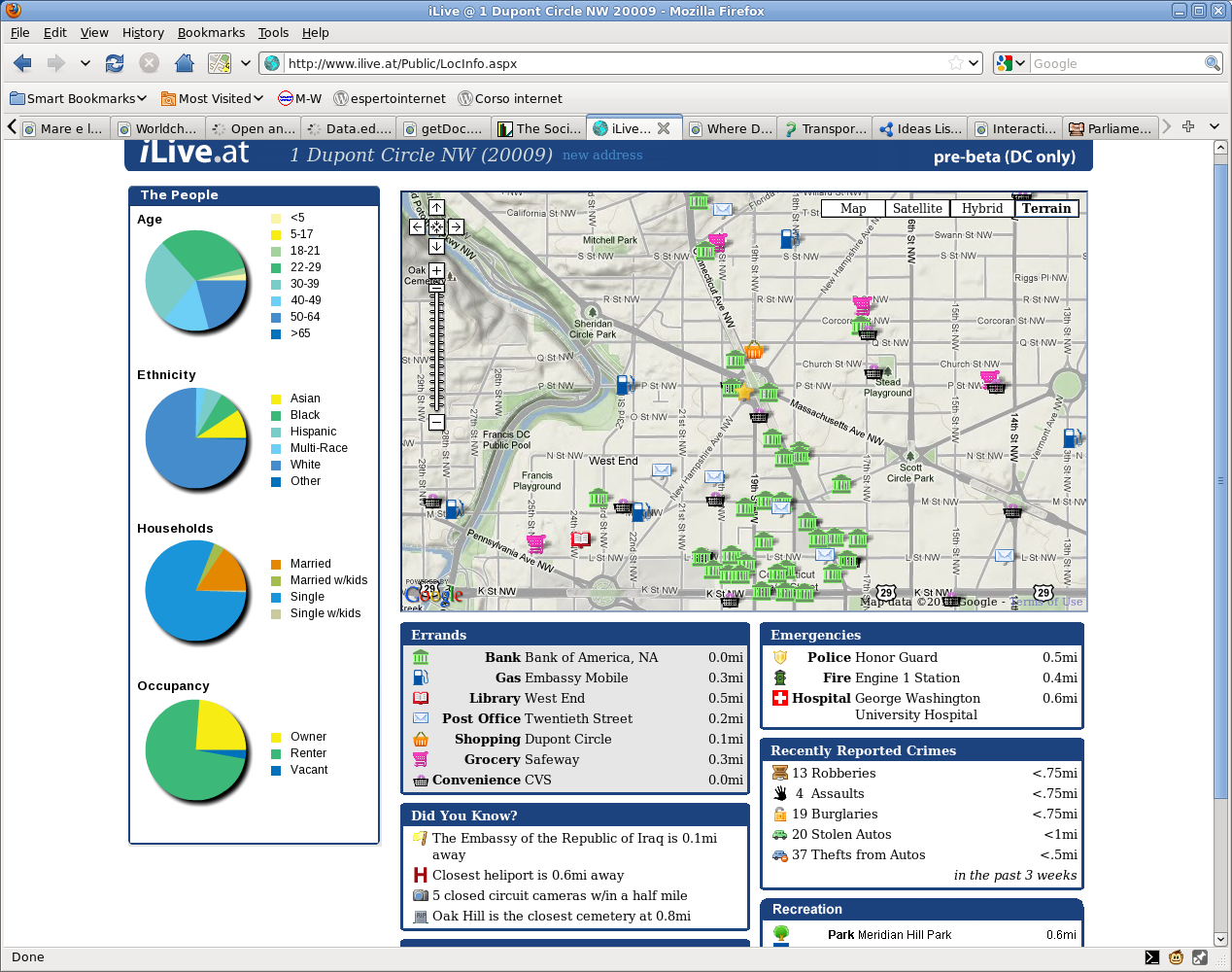
Task: Open the list all tabs dropdown
Action: pos(1214,126)
